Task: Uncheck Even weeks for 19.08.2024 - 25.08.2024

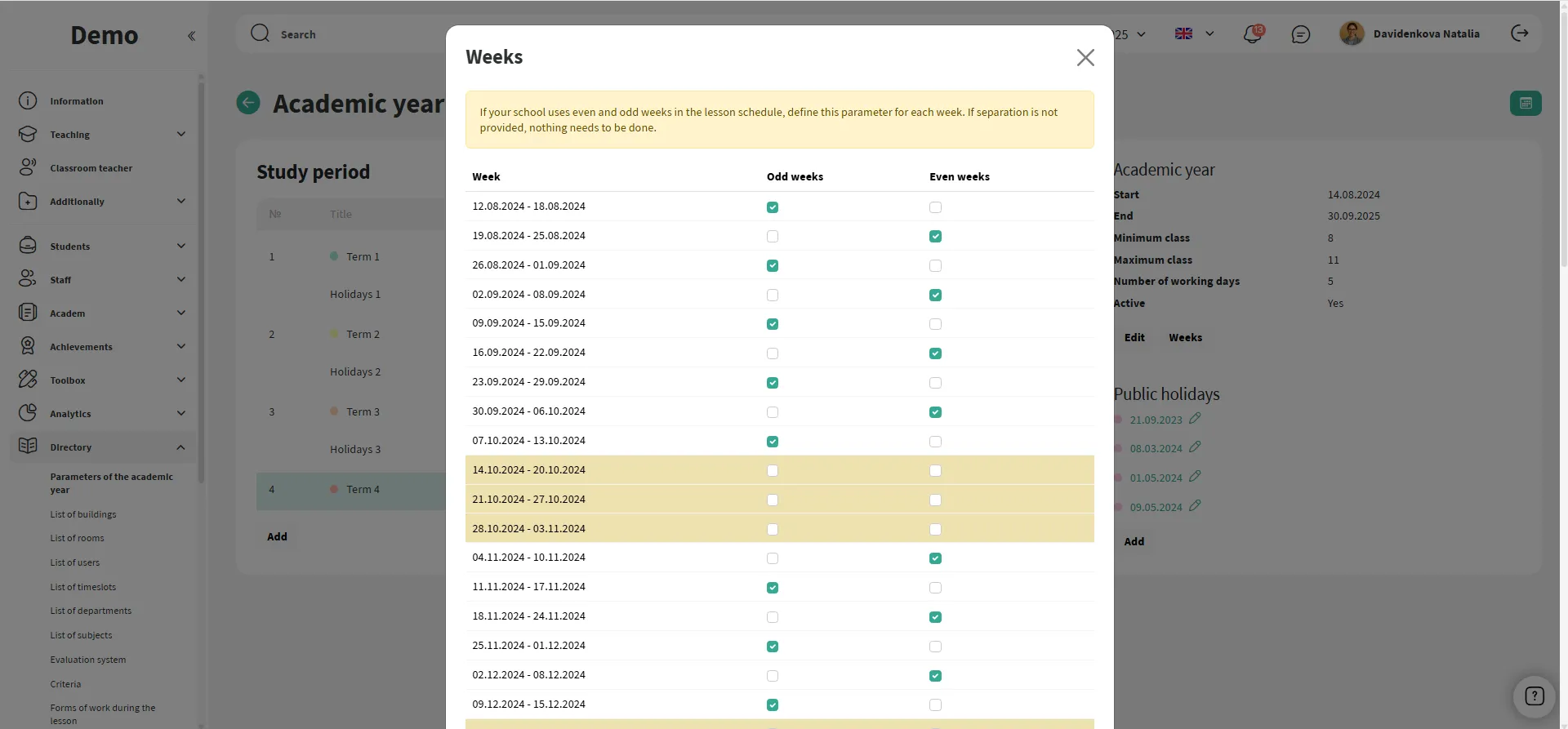Action: tap(935, 237)
